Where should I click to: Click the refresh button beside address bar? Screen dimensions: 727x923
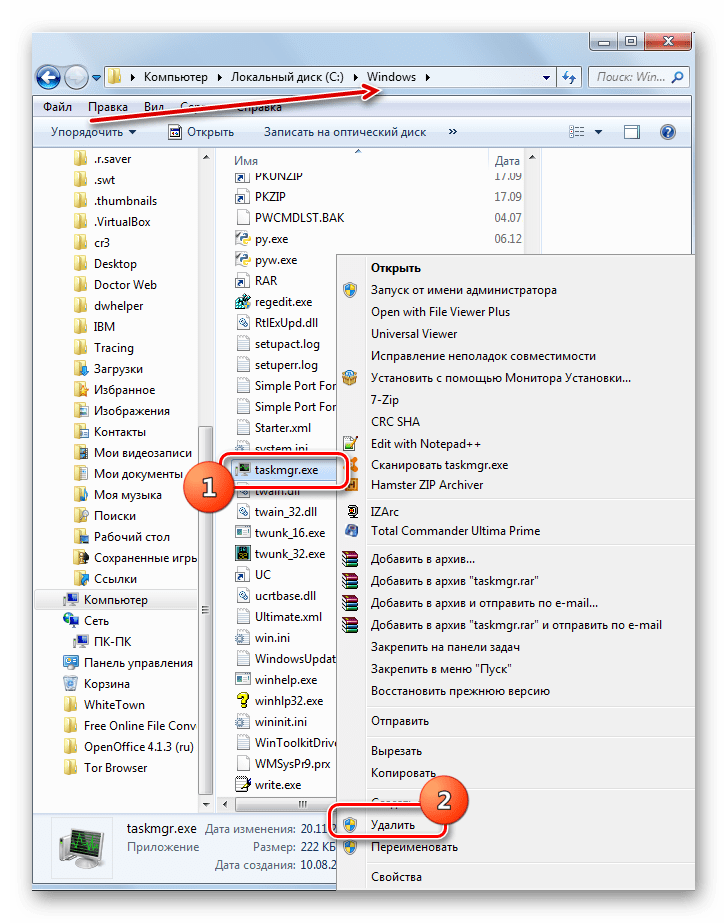pyautogui.click(x=569, y=77)
